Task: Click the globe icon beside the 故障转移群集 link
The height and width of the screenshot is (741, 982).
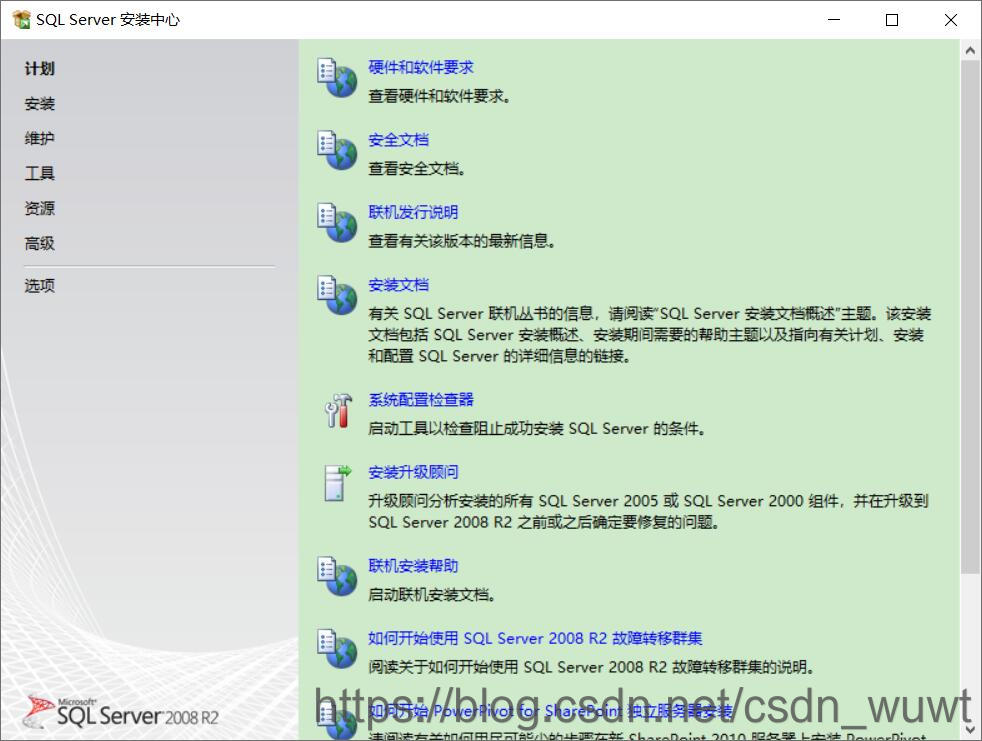Action: pos(337,648)
